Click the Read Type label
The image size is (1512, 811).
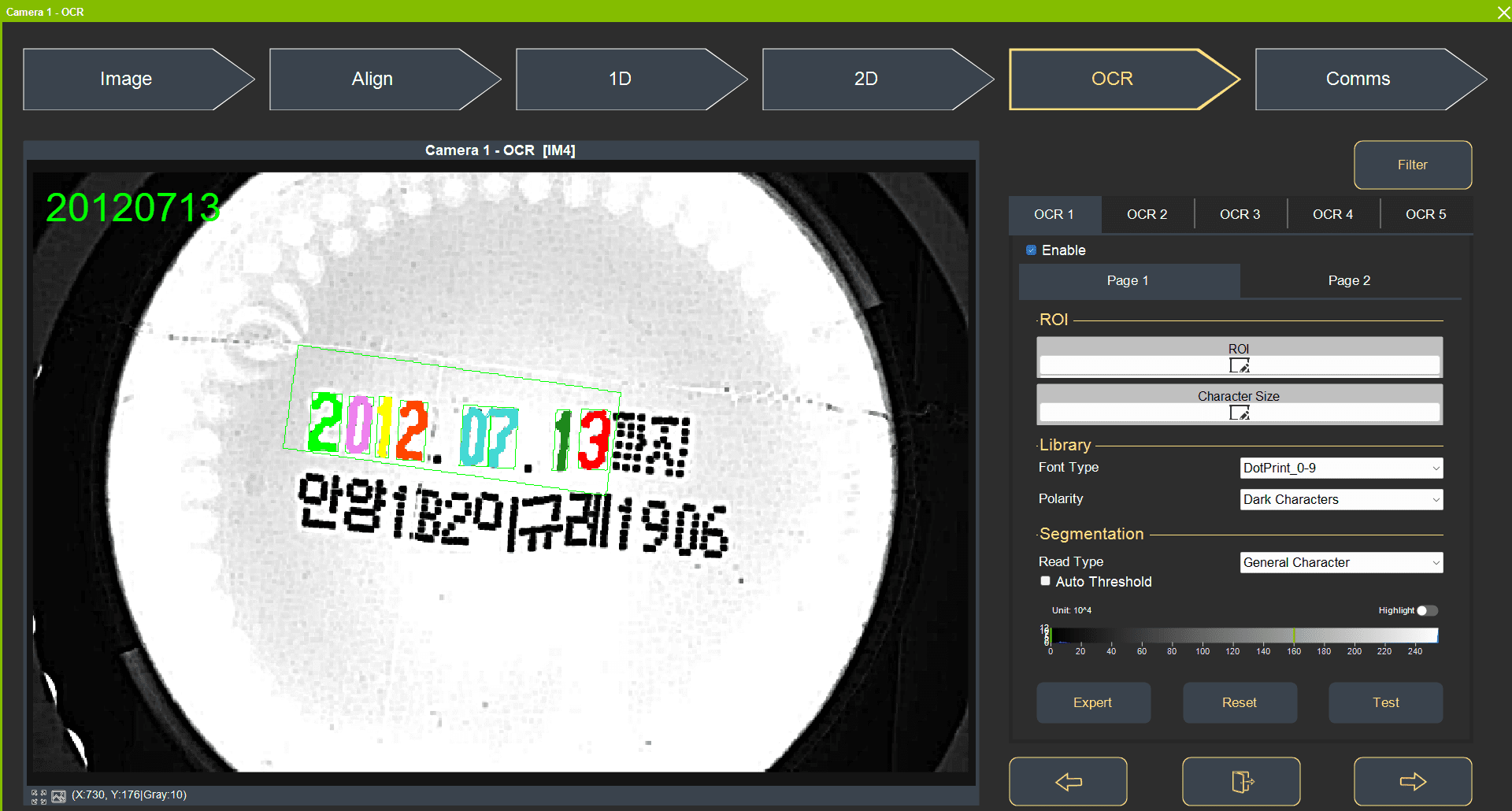[x=1070, y=562]
